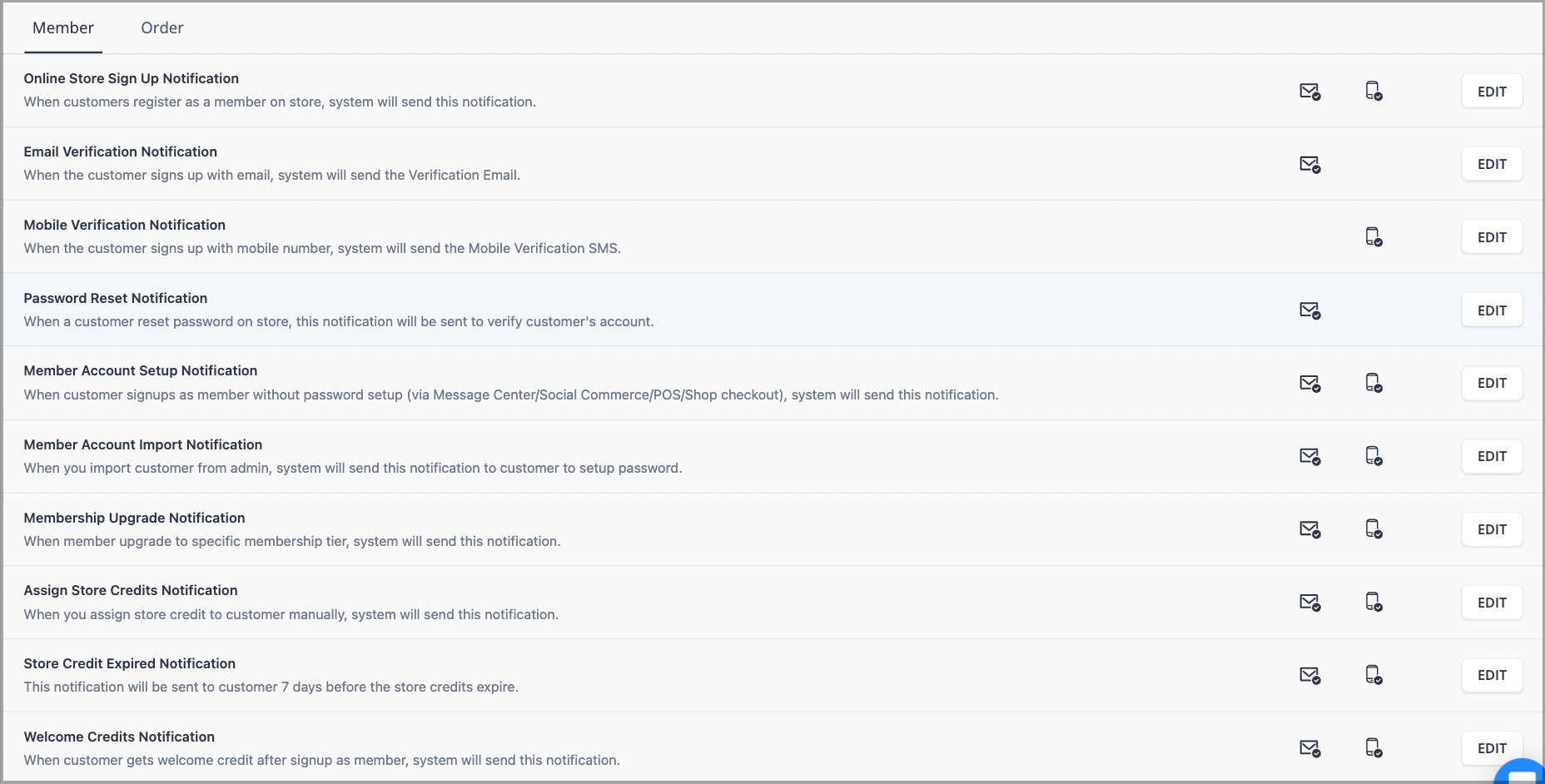Switch to the Order tab

162,27
